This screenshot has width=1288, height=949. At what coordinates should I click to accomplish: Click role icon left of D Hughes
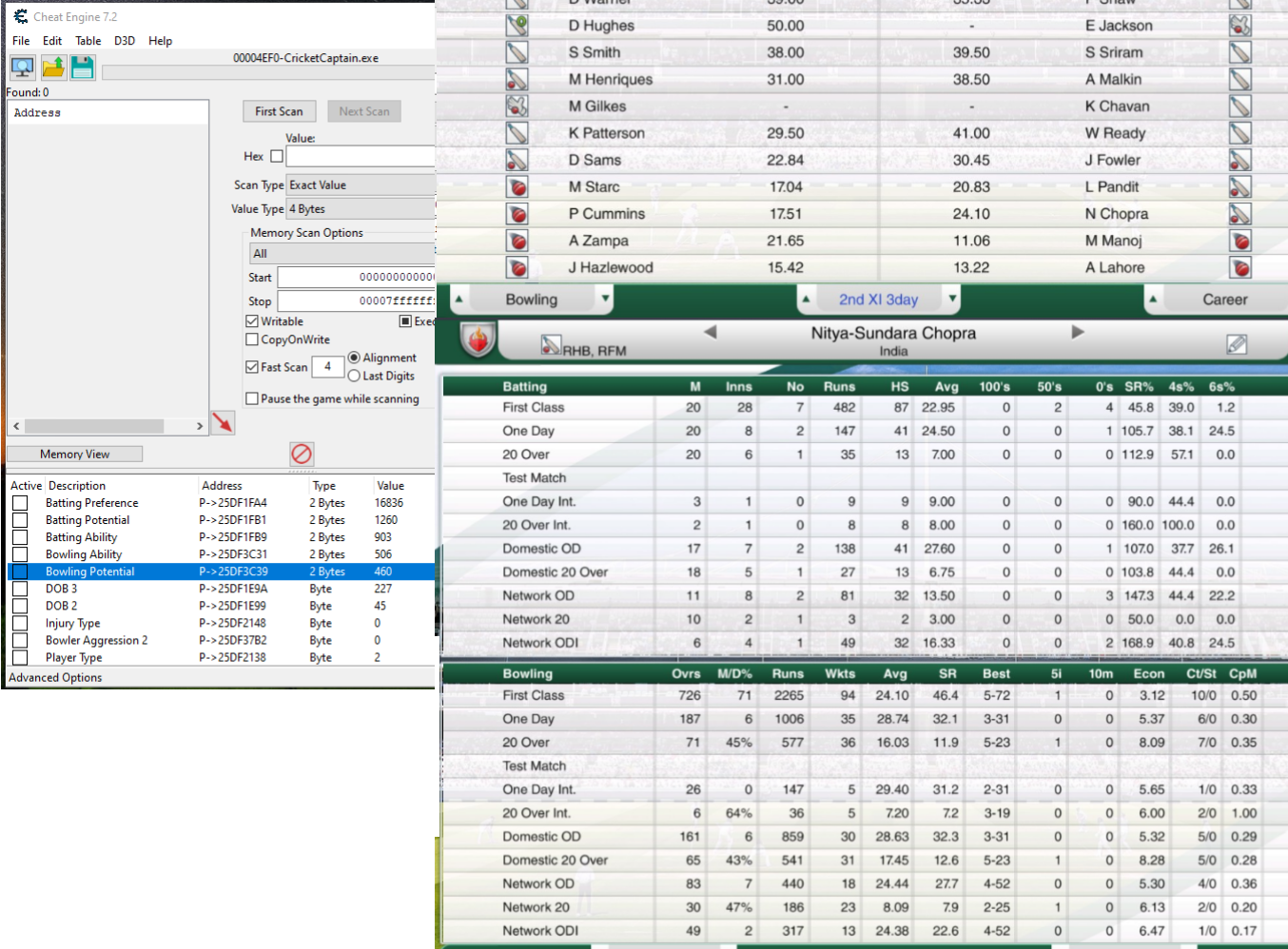(x=517, y=26)
